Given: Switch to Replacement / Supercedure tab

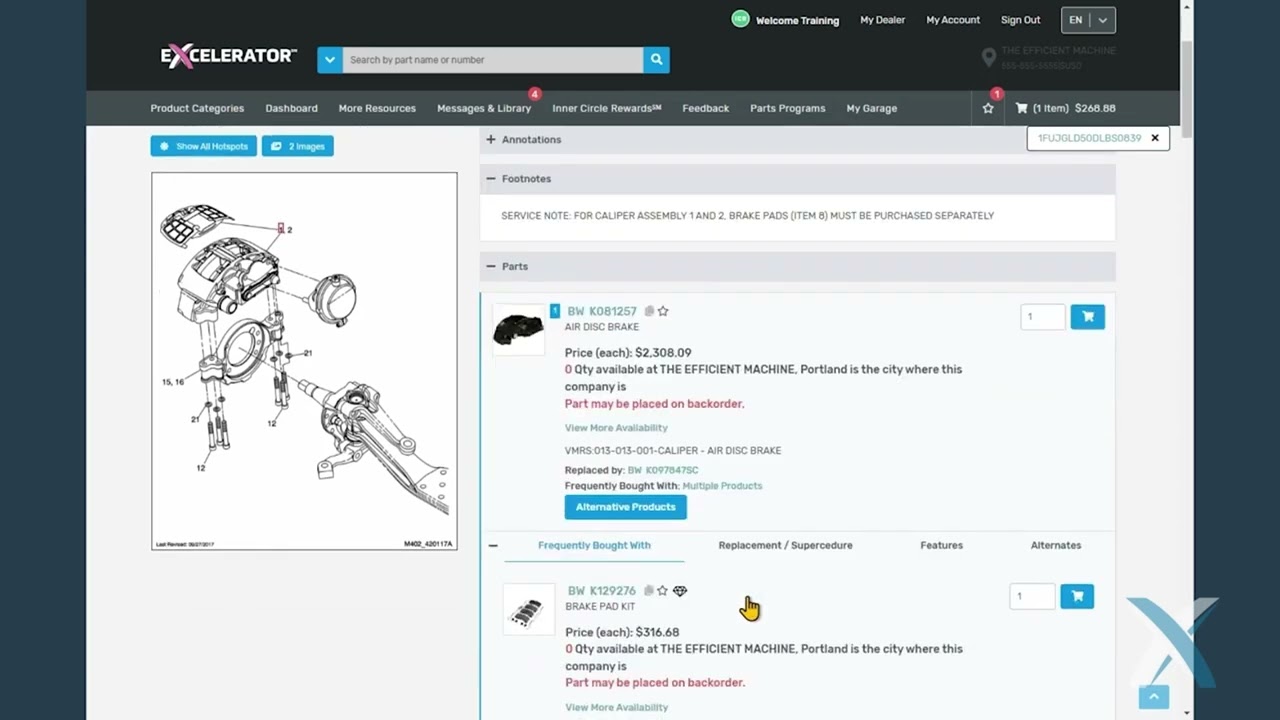Looking at the screenshot, I should (x=785, y=546).
